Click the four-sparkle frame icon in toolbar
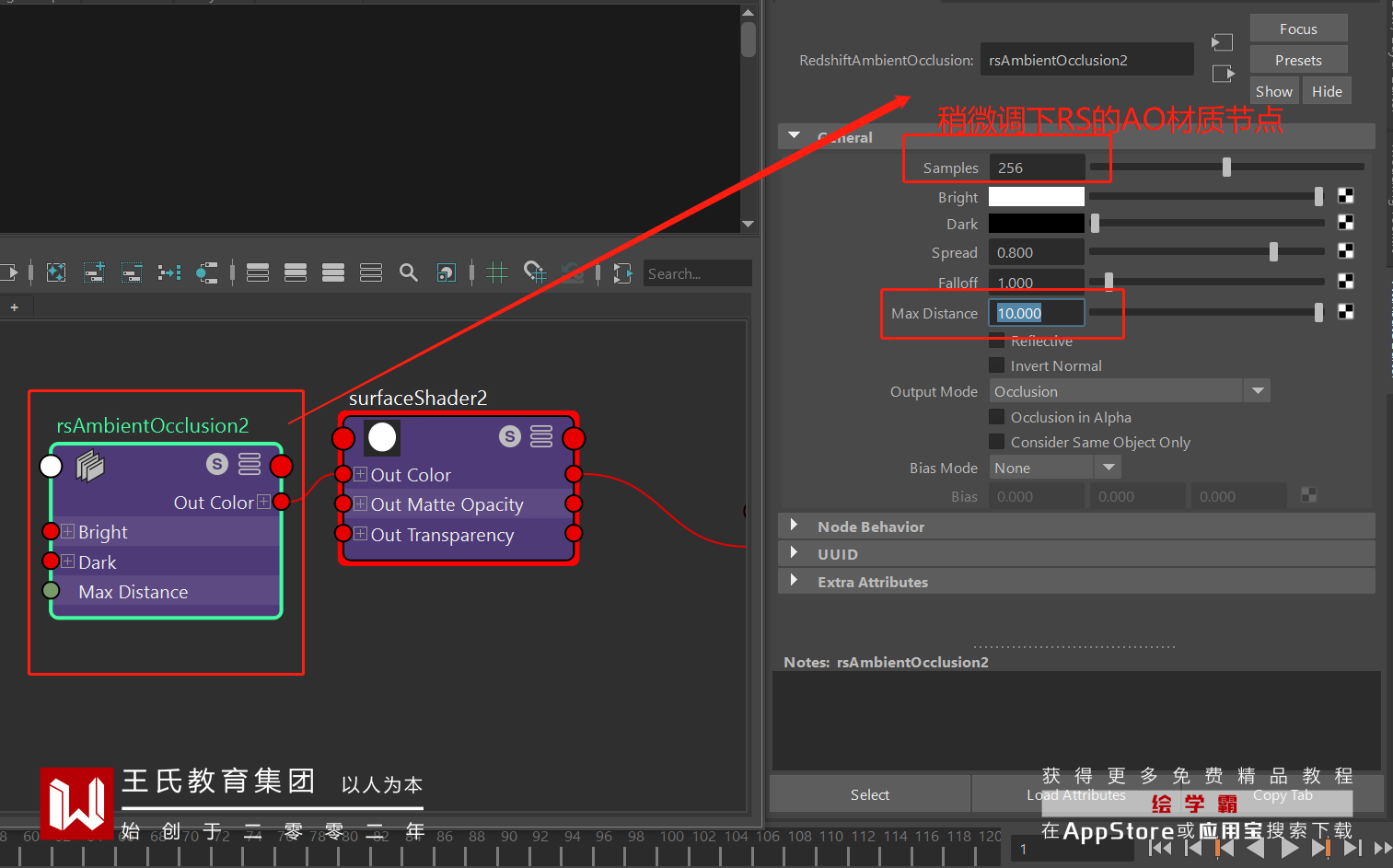The image size is (1393, 868). [x=56, y=272]
